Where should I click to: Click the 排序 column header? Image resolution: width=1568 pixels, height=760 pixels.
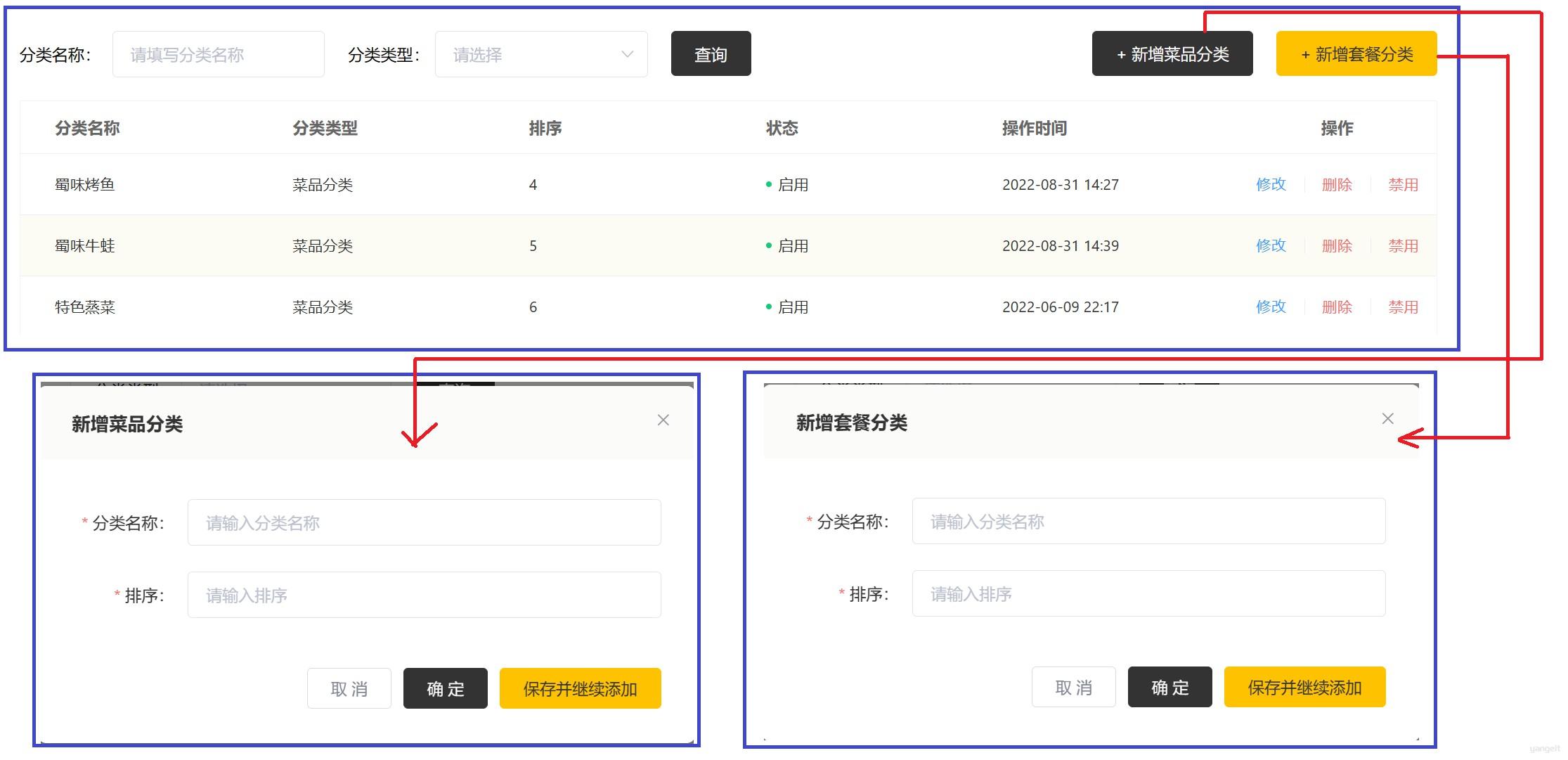coord(545,128)
